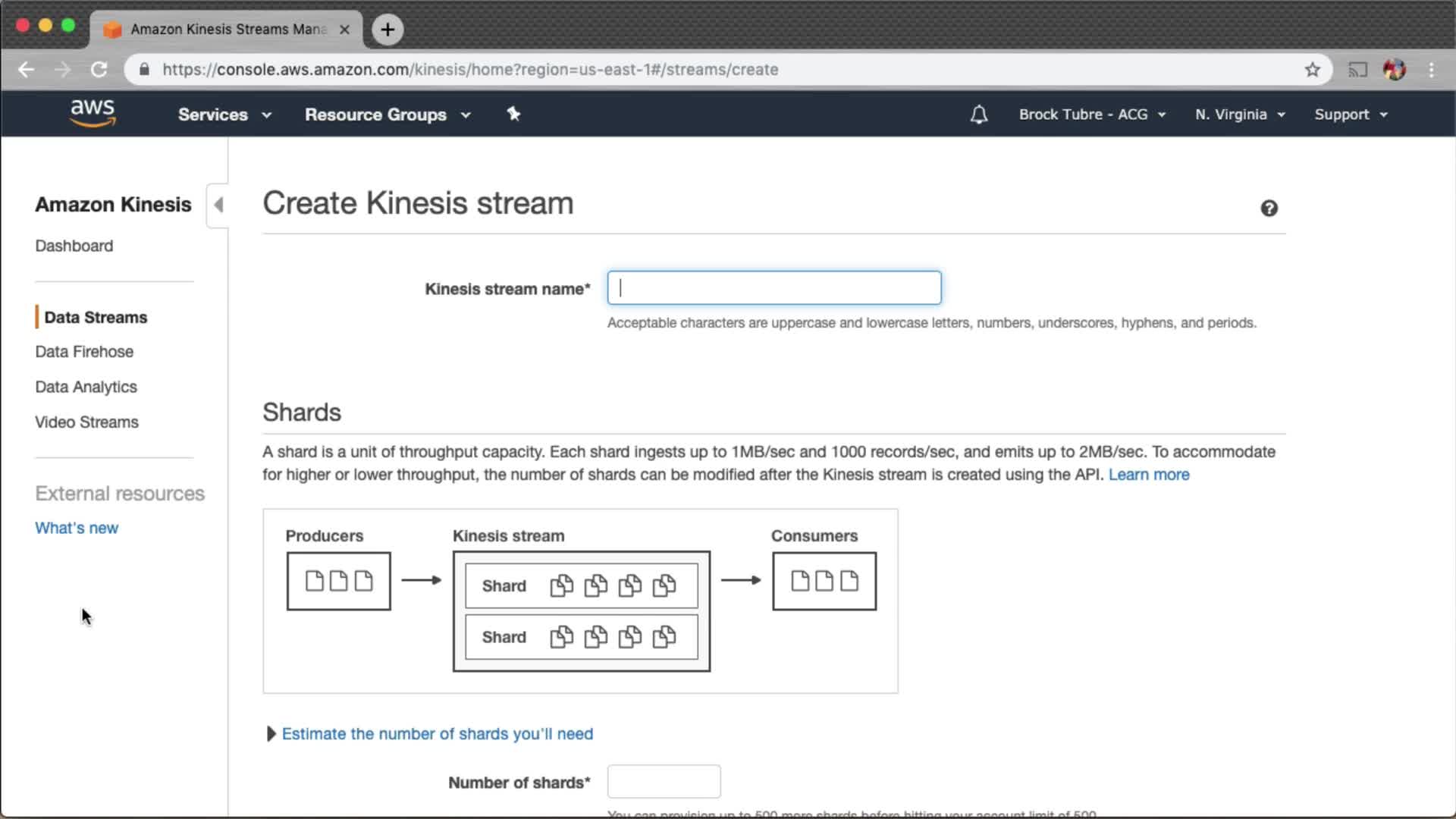Bookmark page with the star icon
The image size is (1456, 819).
coord(1313,70)
